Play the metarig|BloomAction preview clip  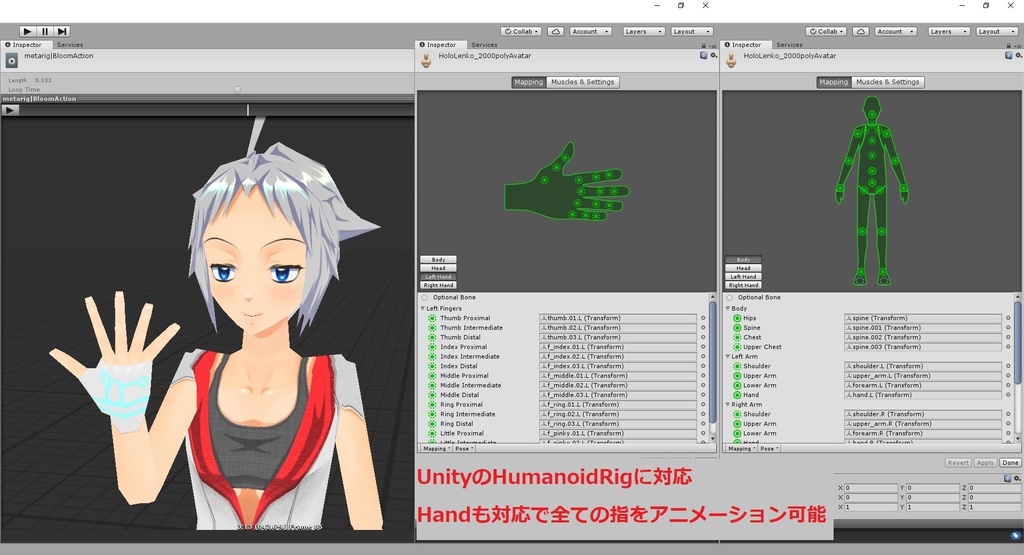[x=10, y=110]
